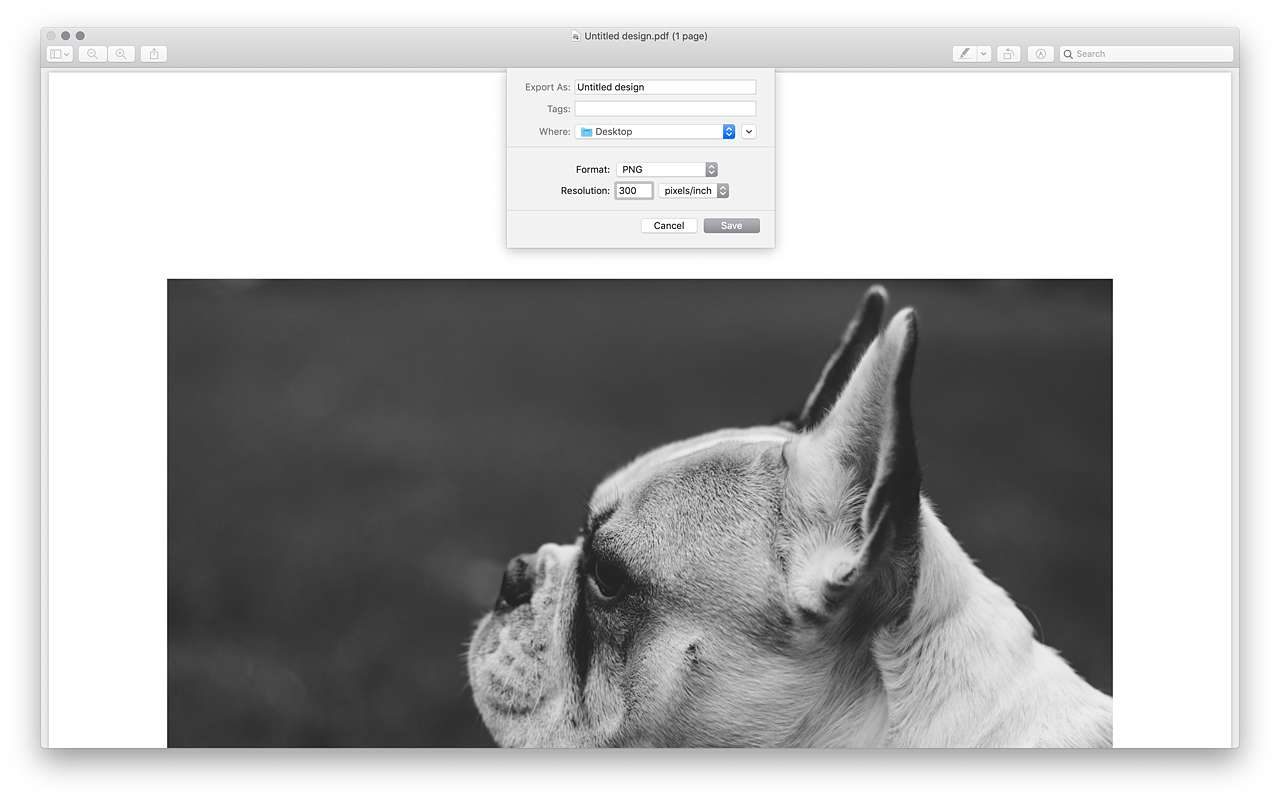Screen dimensions: 1280x802
Task: Edit the Export As filename field
Action: tap(665, 87)
